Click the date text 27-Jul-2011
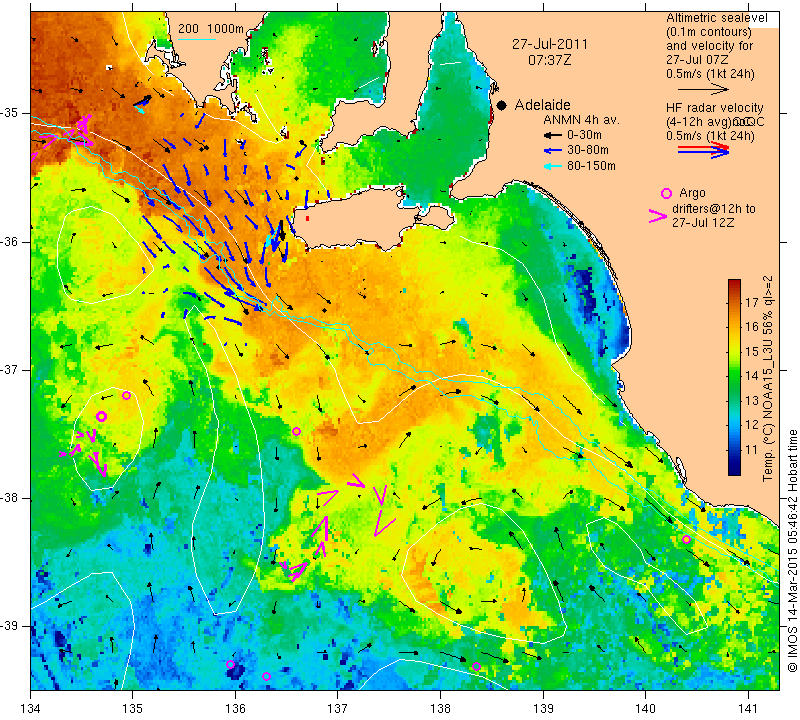800x720 pixels. 550,44
